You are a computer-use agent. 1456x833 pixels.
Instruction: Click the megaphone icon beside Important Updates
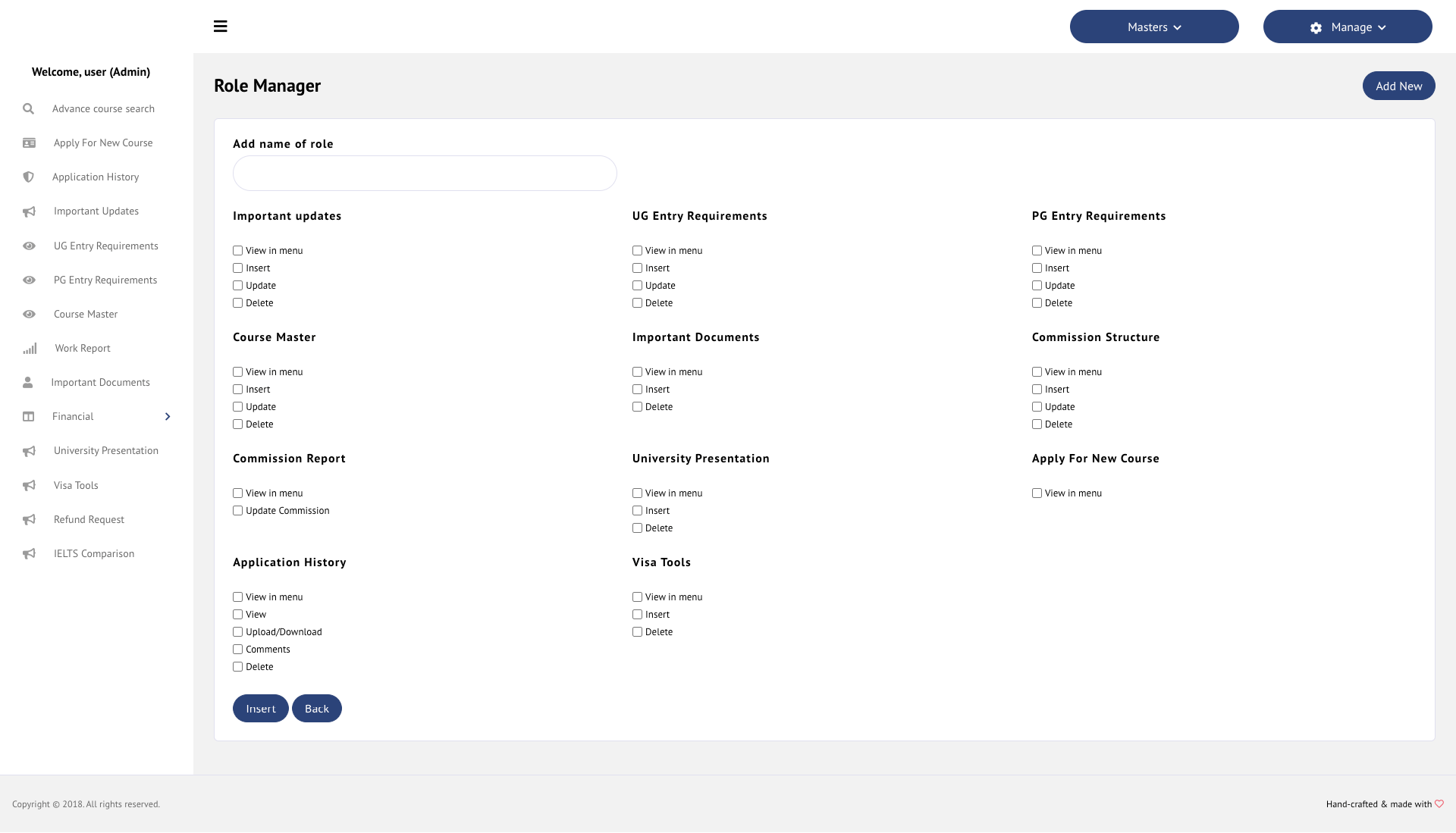[29, 211]
